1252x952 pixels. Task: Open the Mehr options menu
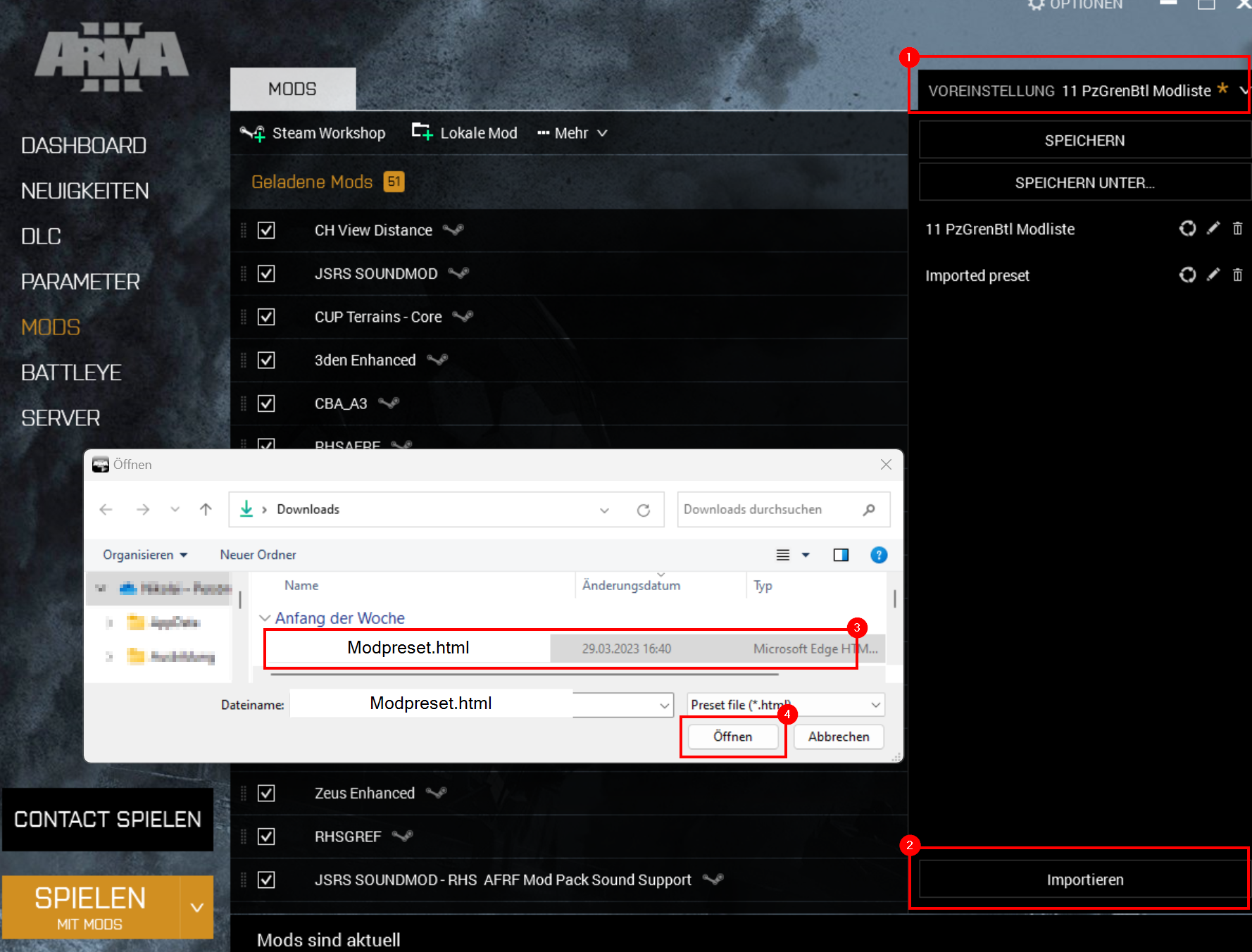(x=572, y=133)
